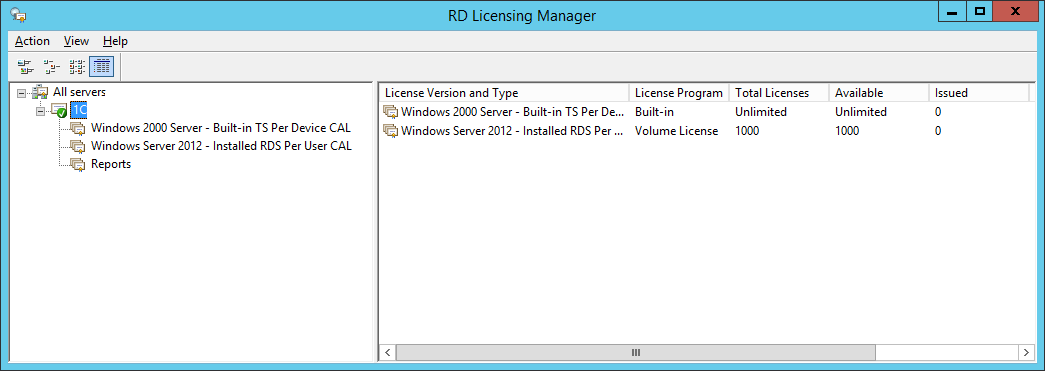Click the Windows Server 2012 tree node icon
1045x371 pixels.
(78, 146)
